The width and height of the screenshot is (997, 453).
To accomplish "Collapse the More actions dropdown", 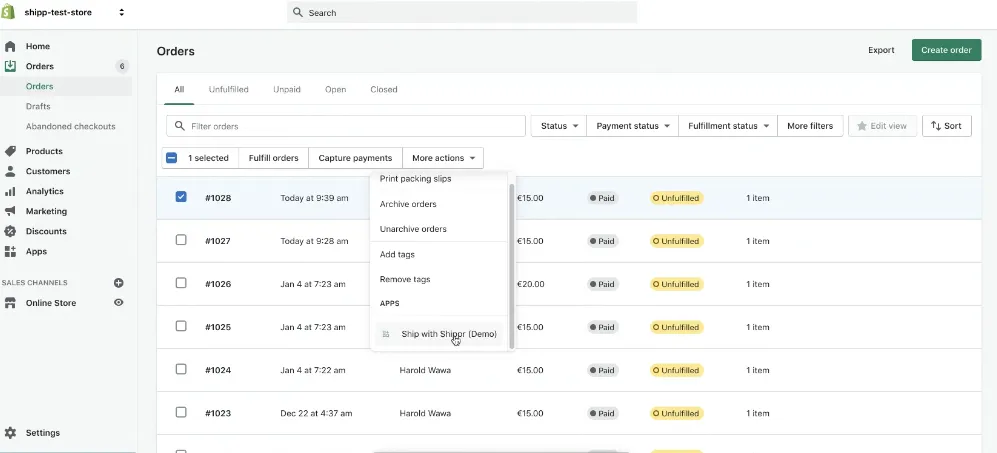I will click(443, 158).
